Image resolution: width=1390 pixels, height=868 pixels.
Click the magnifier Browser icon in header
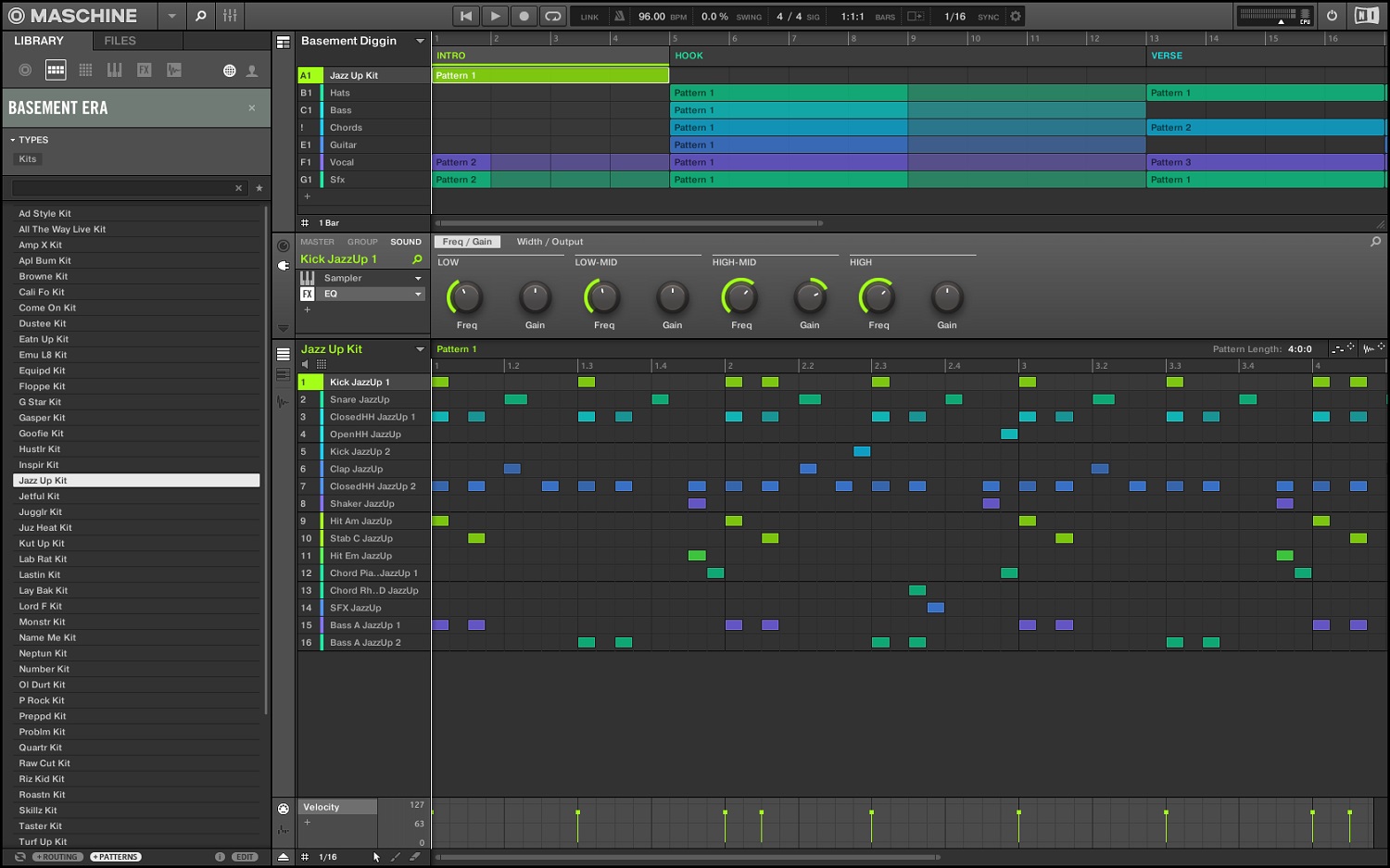coord(200,16)
